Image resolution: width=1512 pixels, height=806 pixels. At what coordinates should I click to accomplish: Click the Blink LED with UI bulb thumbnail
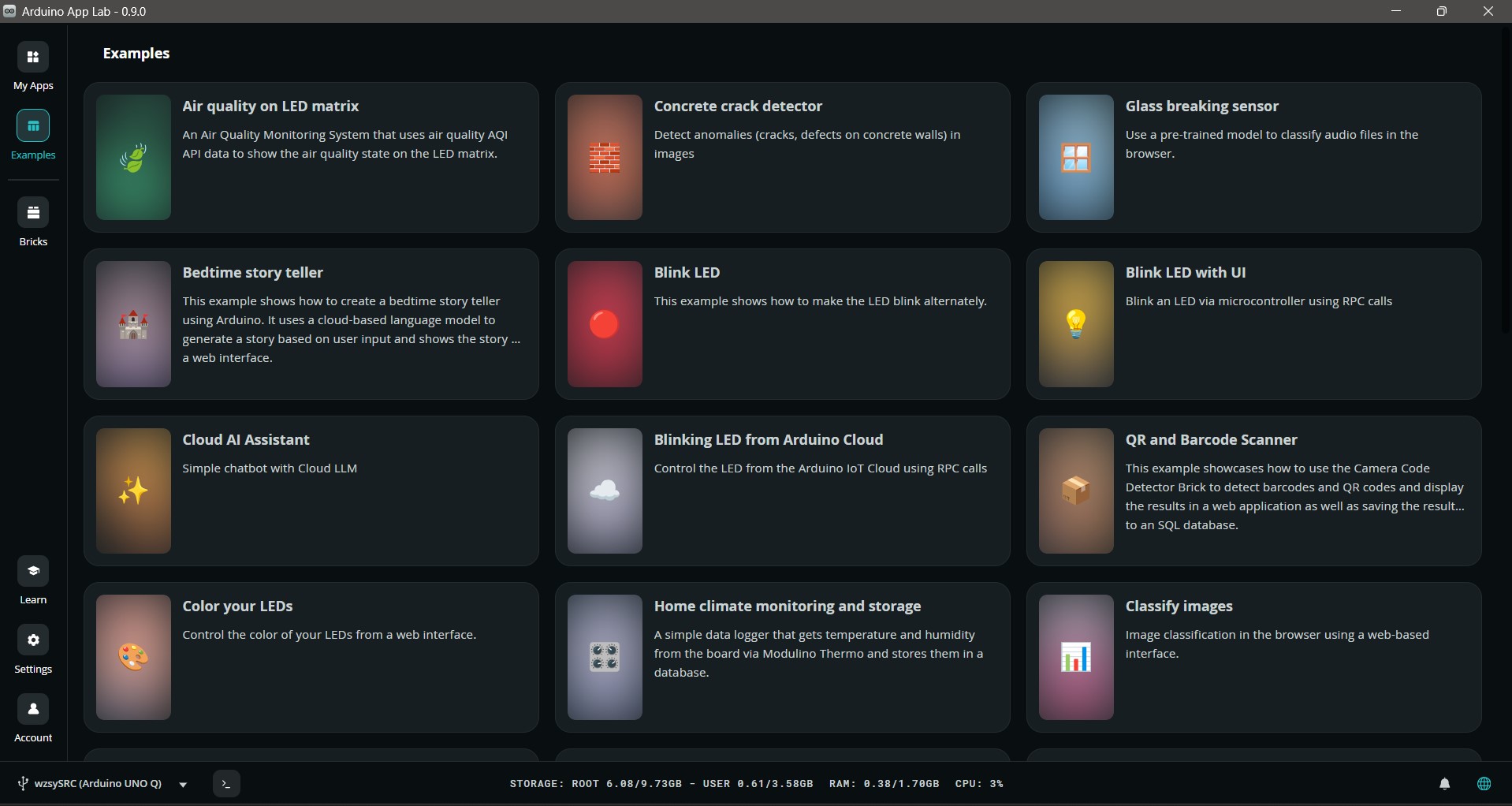pyautogui.click(x=1076, y=324)
